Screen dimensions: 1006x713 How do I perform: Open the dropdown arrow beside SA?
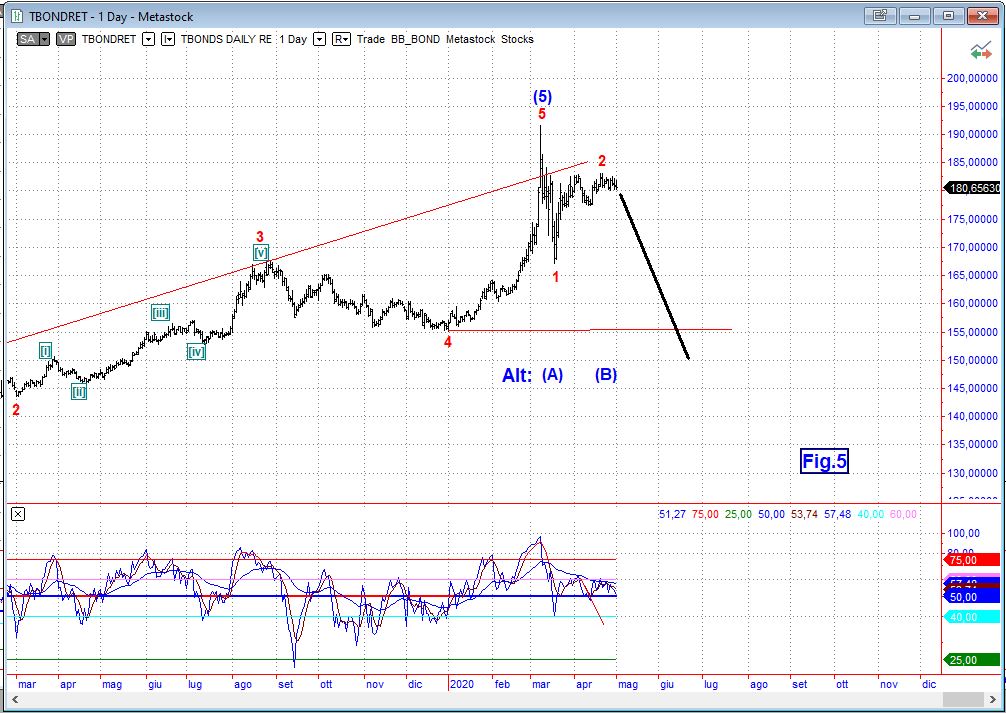click(44, 39)
